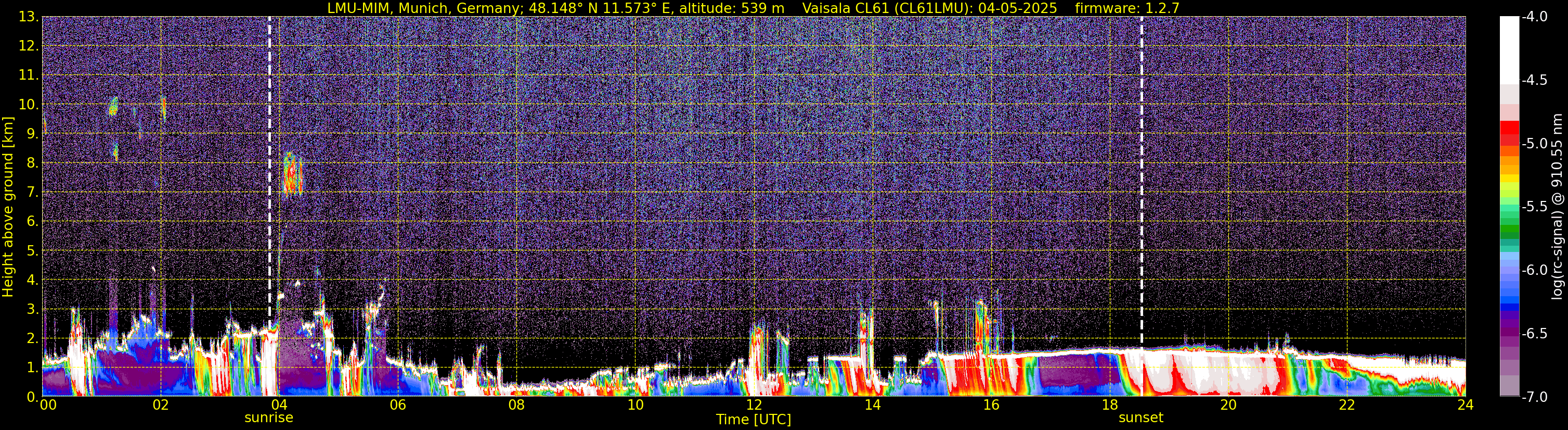Click the '04' time axis tick label

click(x=279, y=405)
